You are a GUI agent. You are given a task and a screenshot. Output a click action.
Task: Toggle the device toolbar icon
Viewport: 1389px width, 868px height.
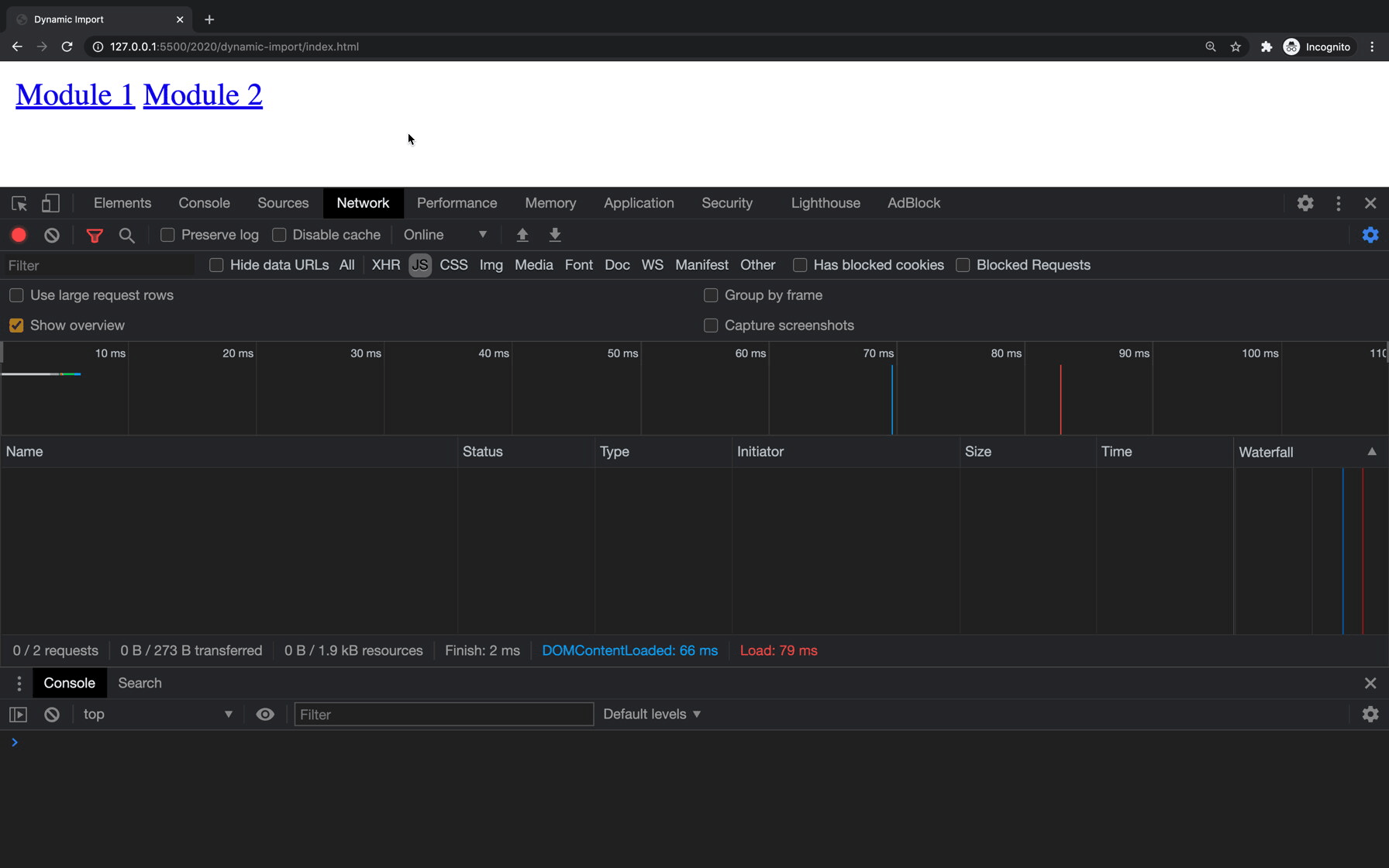tap(50, 203)
